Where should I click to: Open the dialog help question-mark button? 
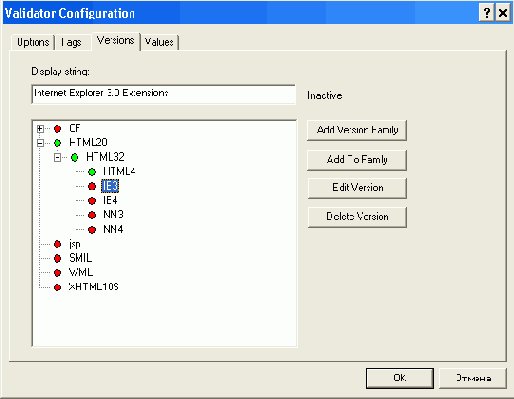pos(487,13)
